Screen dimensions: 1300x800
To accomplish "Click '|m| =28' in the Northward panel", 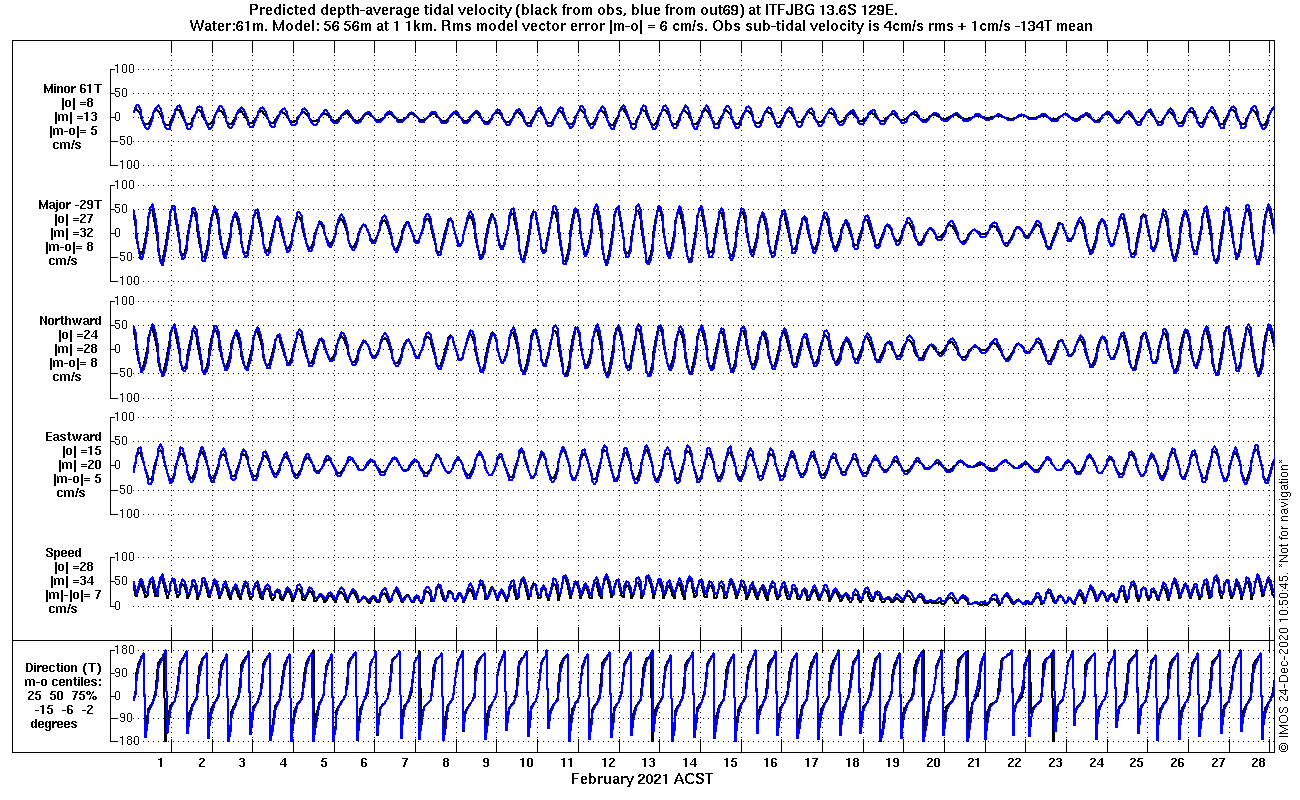I will click(76, 349).
